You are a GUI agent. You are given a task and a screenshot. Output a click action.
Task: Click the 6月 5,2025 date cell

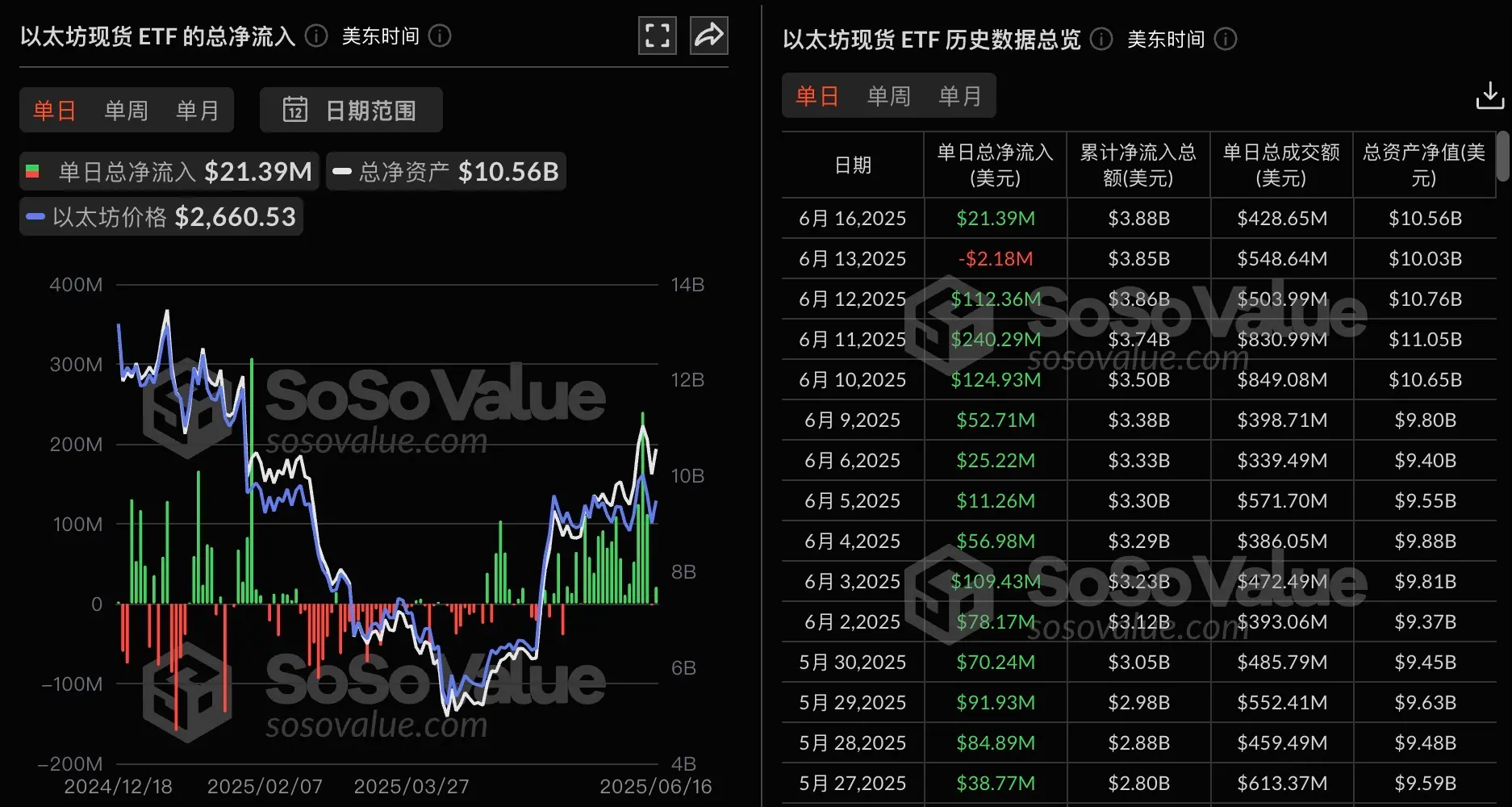(853, 500)
